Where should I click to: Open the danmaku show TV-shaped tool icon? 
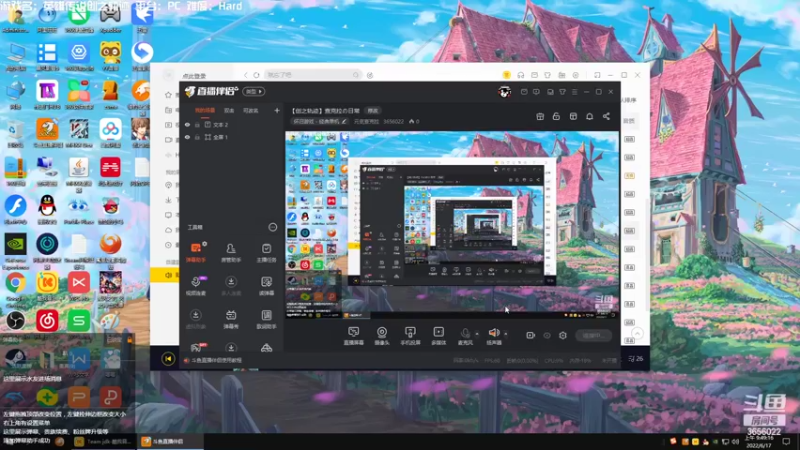pos(231,319)
